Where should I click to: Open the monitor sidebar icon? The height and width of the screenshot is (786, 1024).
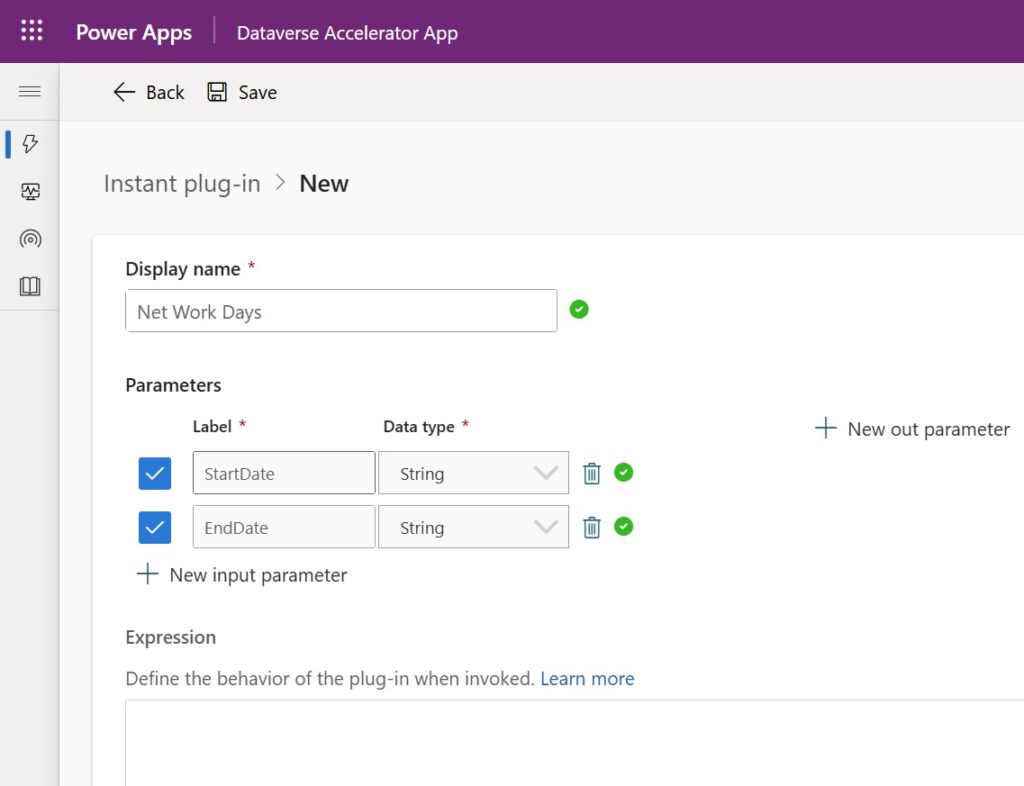pyautogui.click(x=30, y=191)
